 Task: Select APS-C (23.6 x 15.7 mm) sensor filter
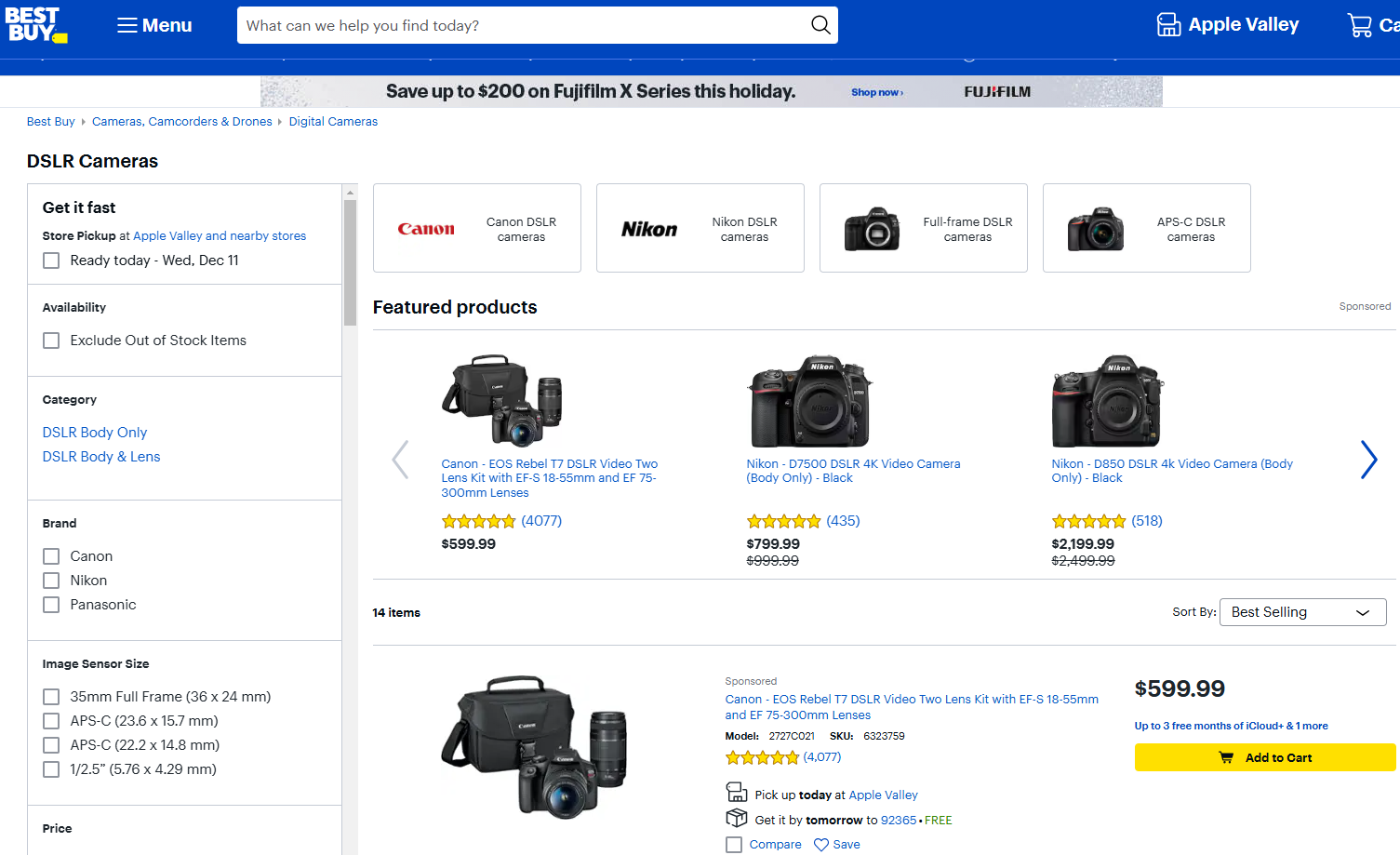(x=51, y=721)
